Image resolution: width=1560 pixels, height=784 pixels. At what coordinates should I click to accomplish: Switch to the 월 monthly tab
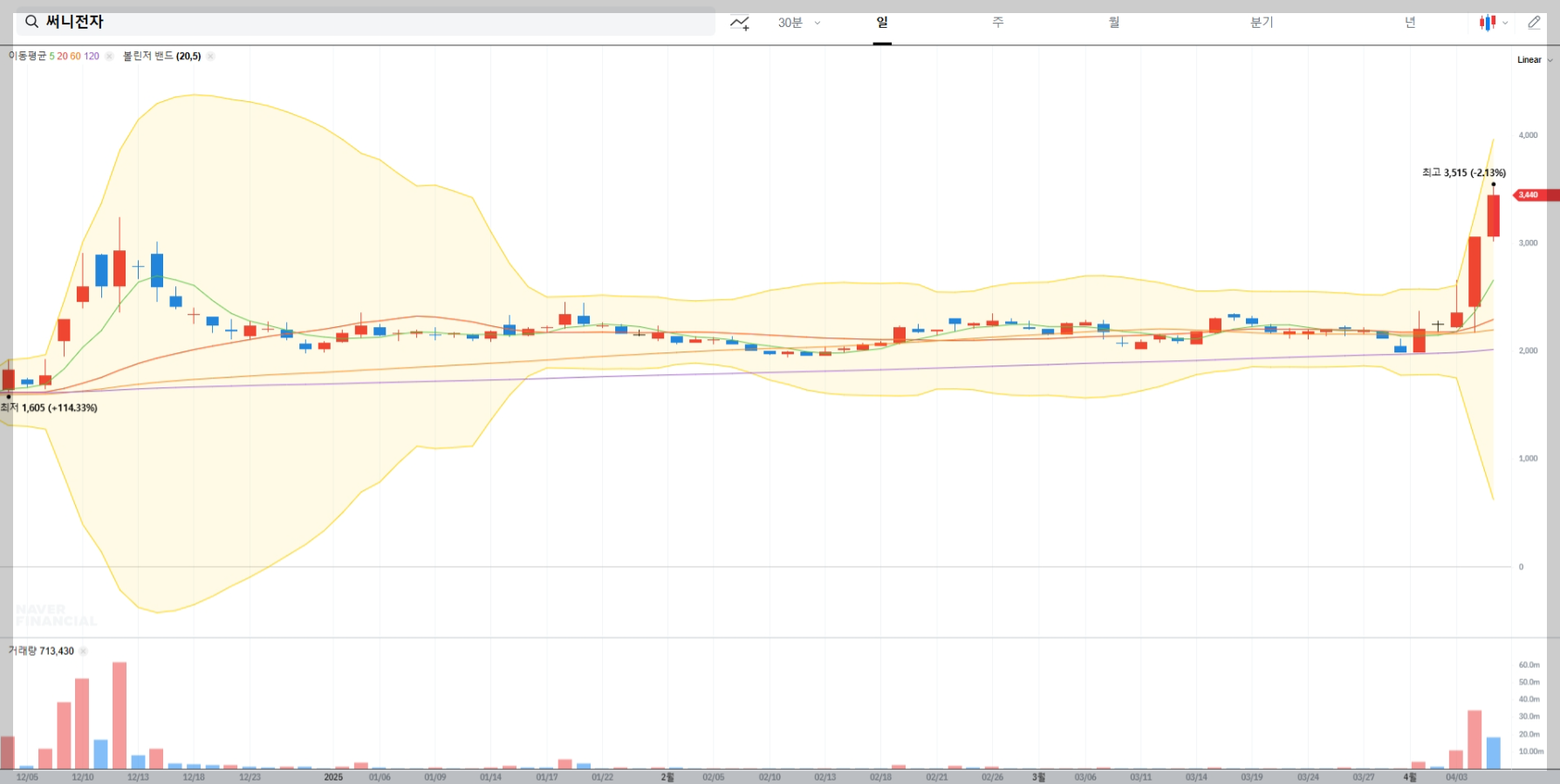(1114, 23)
